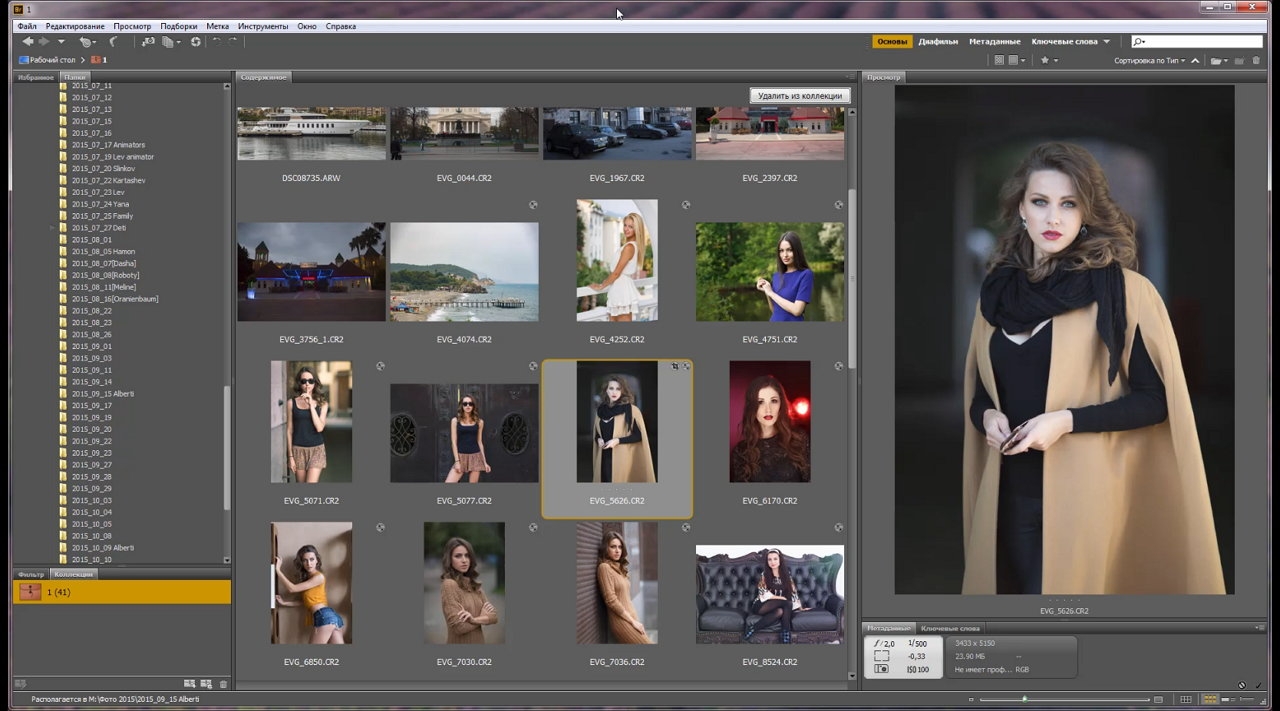Open the Сортировка по Тип dropdown

1150,61
